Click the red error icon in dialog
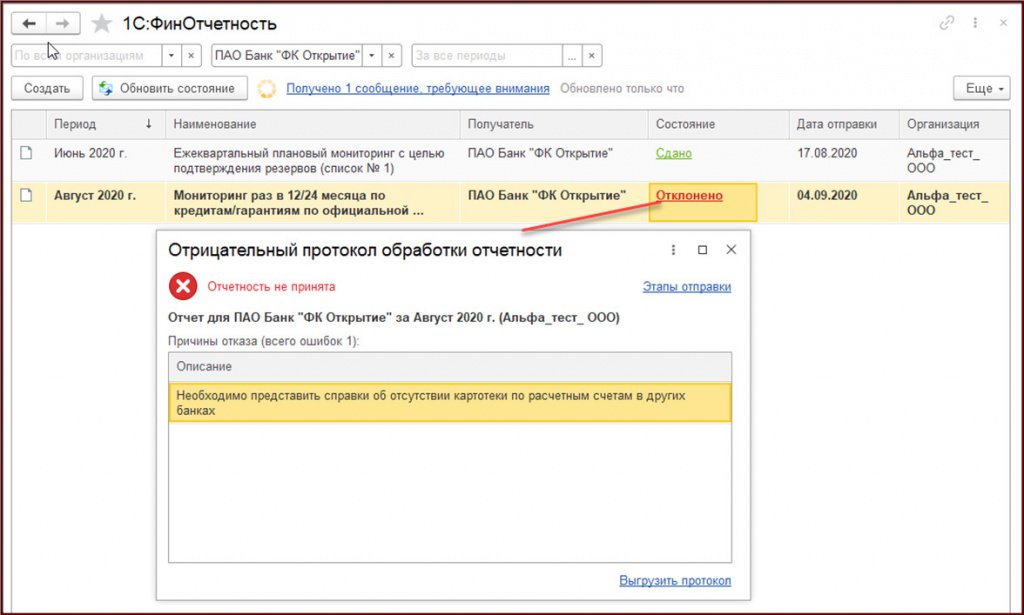Viewport: 1024px width, 615px height. coord(183,288)
